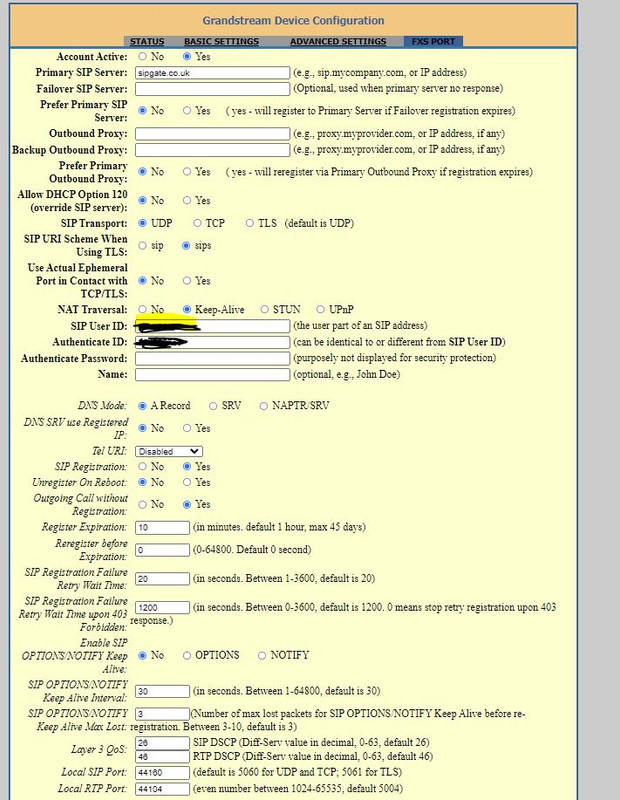The image size is (620, 800).
Task: Select UPnP for NAT Traversal
Action: [x=320, y=310]
